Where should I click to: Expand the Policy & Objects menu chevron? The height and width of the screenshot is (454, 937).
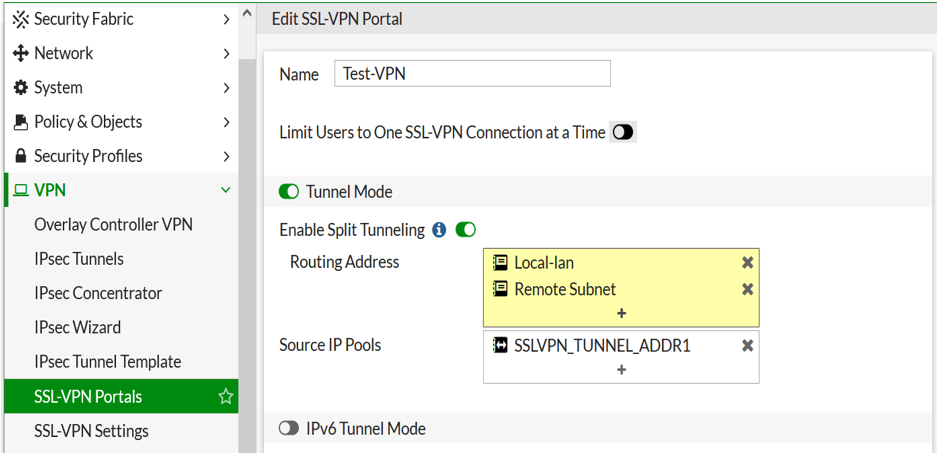[226, 122]
